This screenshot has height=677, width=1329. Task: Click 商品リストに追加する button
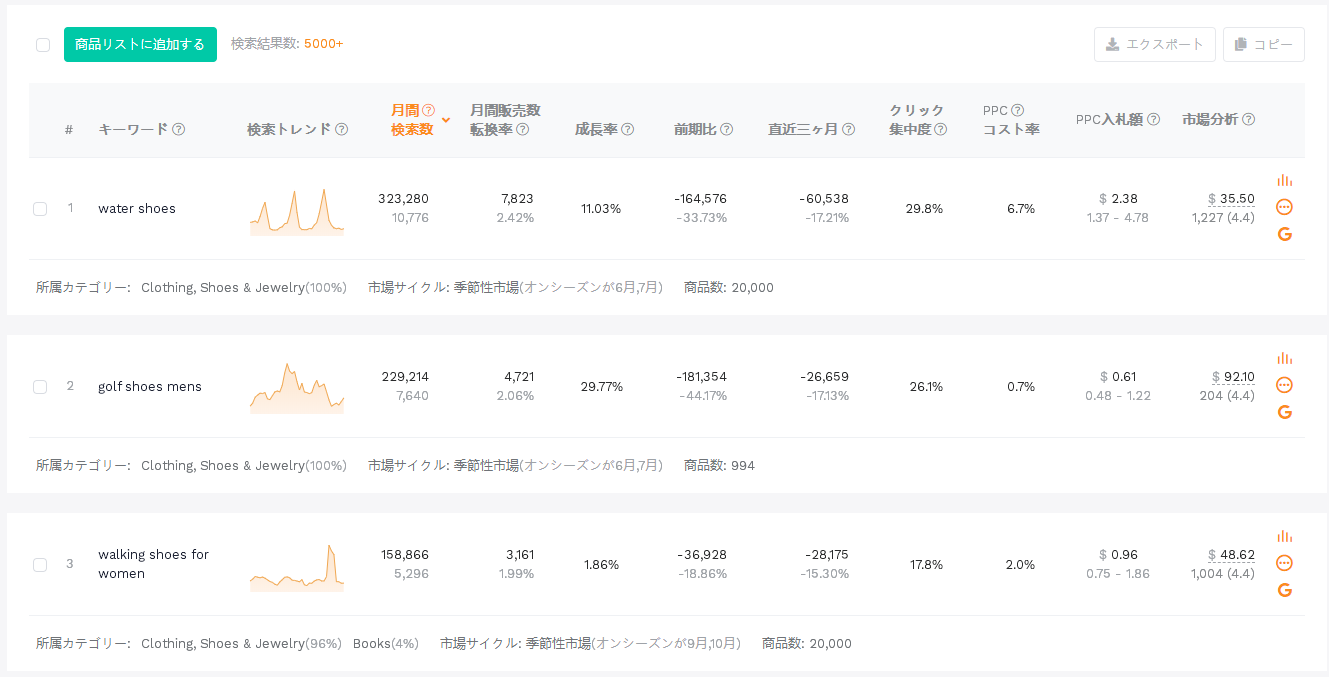coord(140,44)
